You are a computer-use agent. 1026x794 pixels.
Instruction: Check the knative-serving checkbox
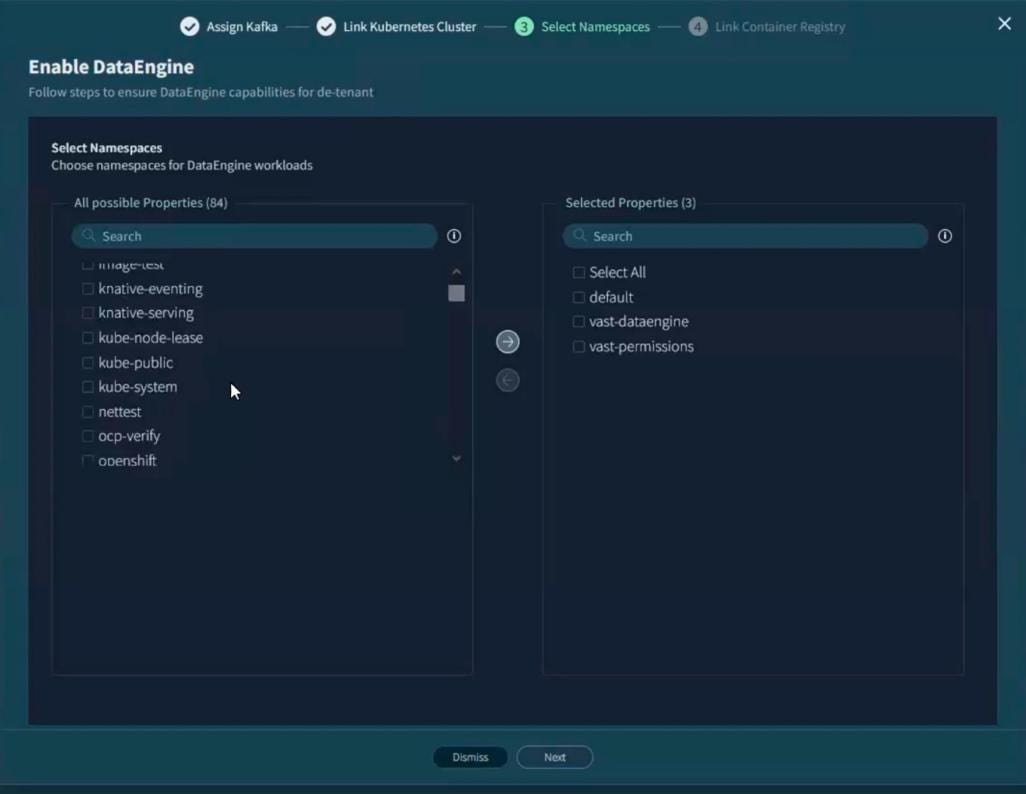pyautogui.click(x=88, y=313)
